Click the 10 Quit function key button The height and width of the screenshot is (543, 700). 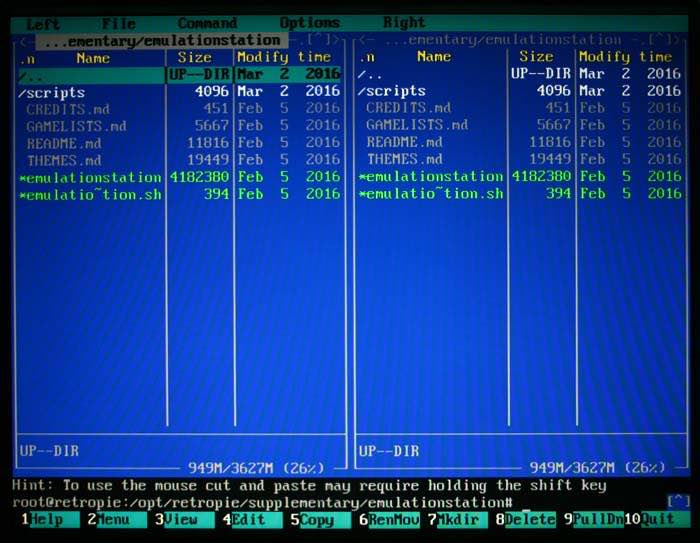click(656, 519)
